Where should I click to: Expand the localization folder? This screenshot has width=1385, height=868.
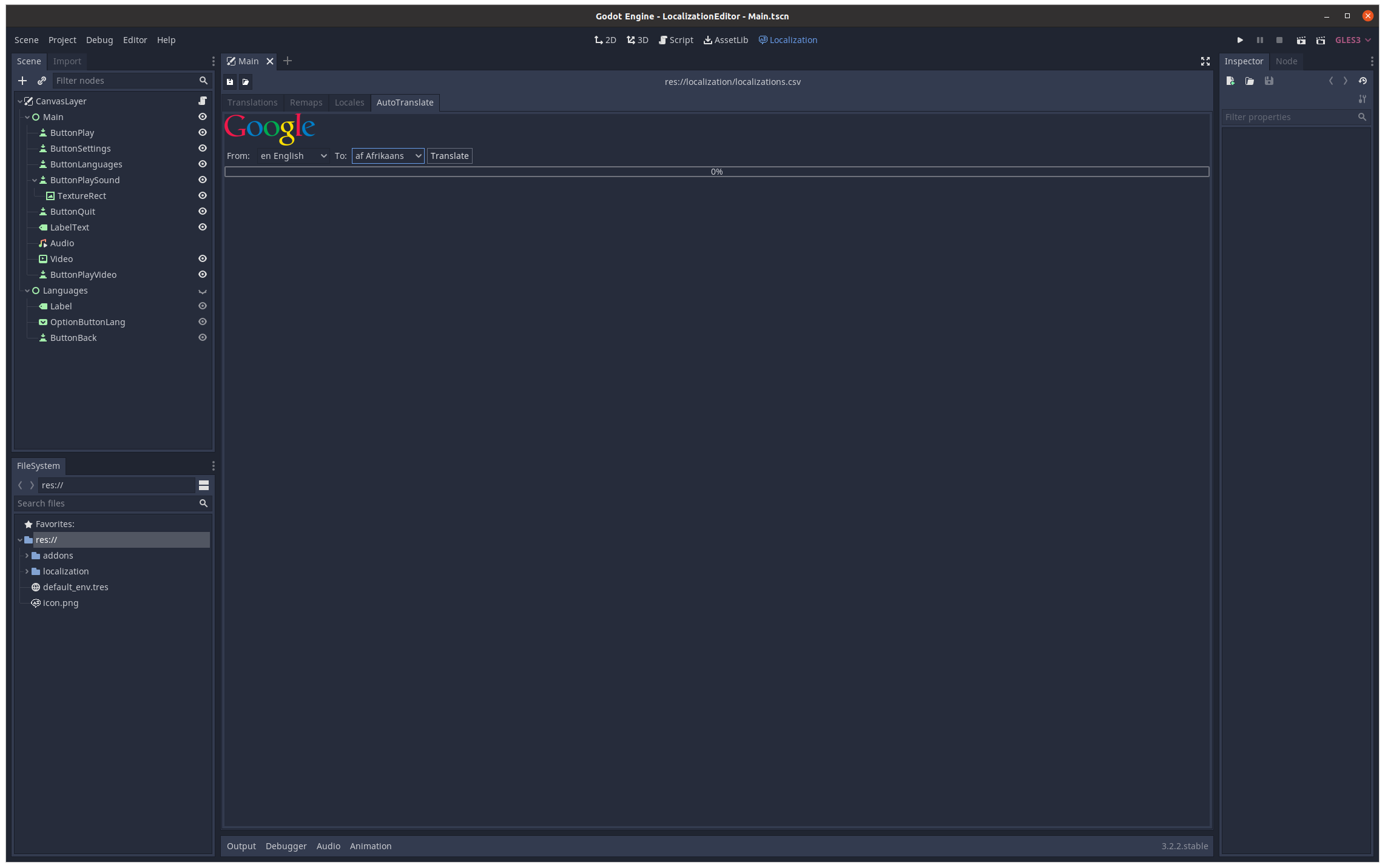[27, 571]
